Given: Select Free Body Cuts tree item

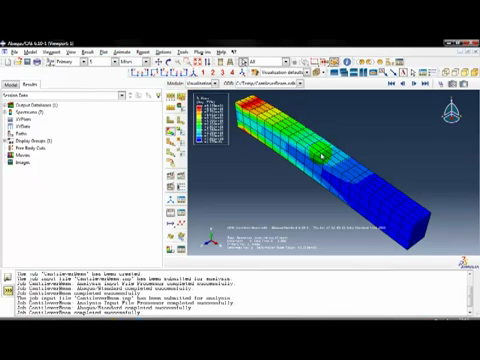Looking at the screenshot, I should coord(30,148).
